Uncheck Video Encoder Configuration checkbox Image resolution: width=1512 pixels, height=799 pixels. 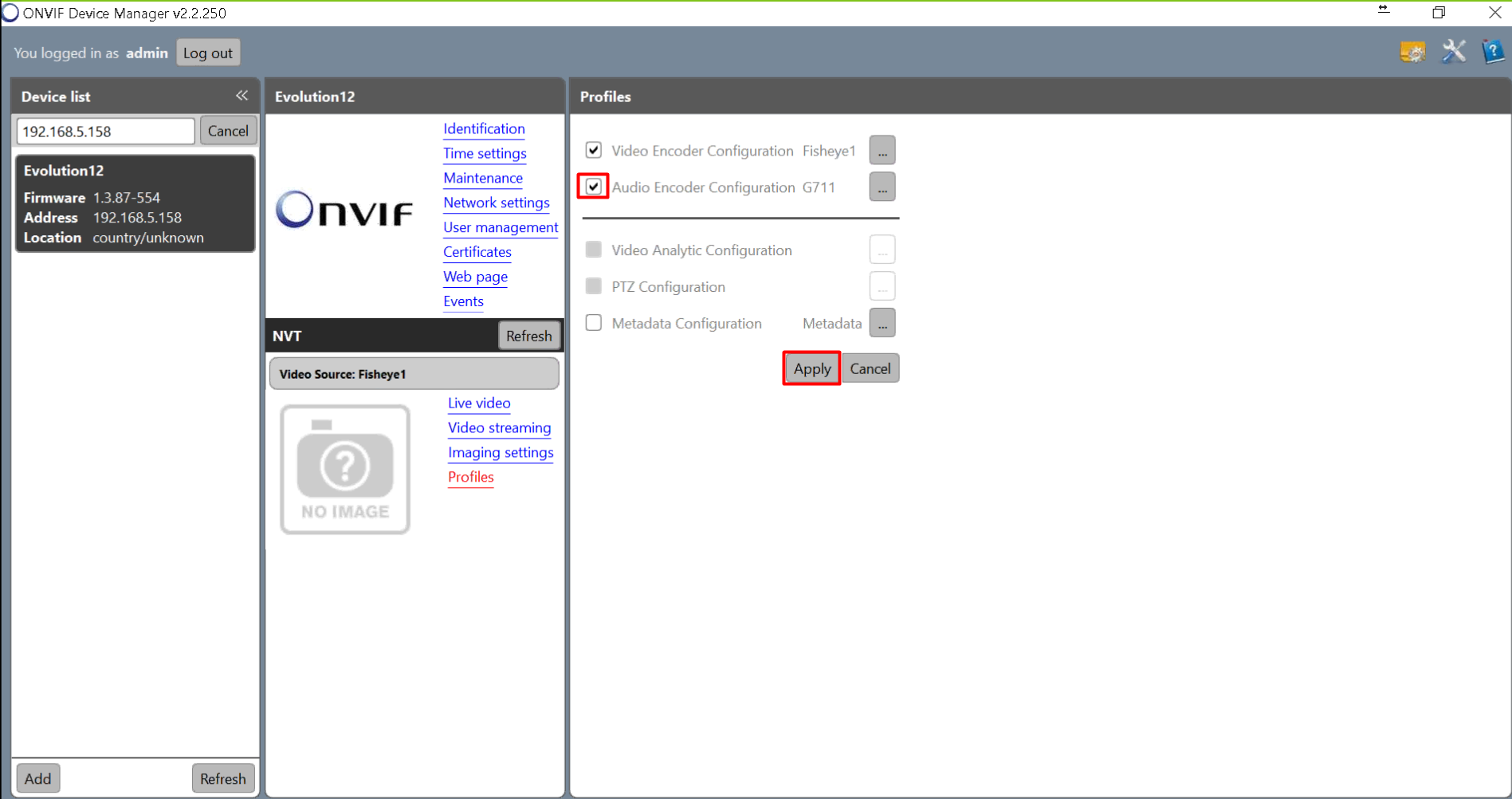[x=594, y=151]
